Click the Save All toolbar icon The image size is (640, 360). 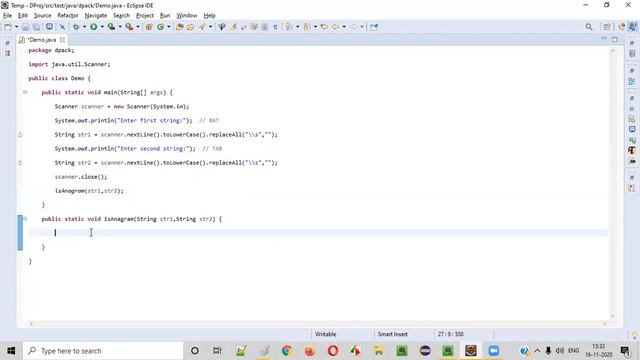[36, 27]
